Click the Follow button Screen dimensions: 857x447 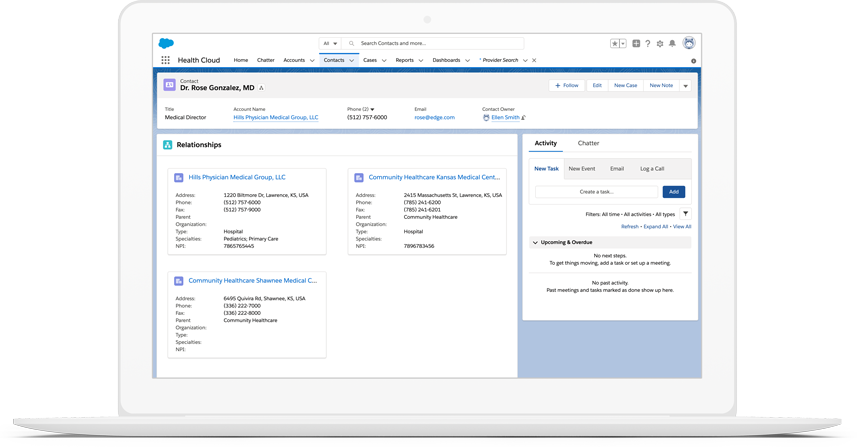(567, 86)
